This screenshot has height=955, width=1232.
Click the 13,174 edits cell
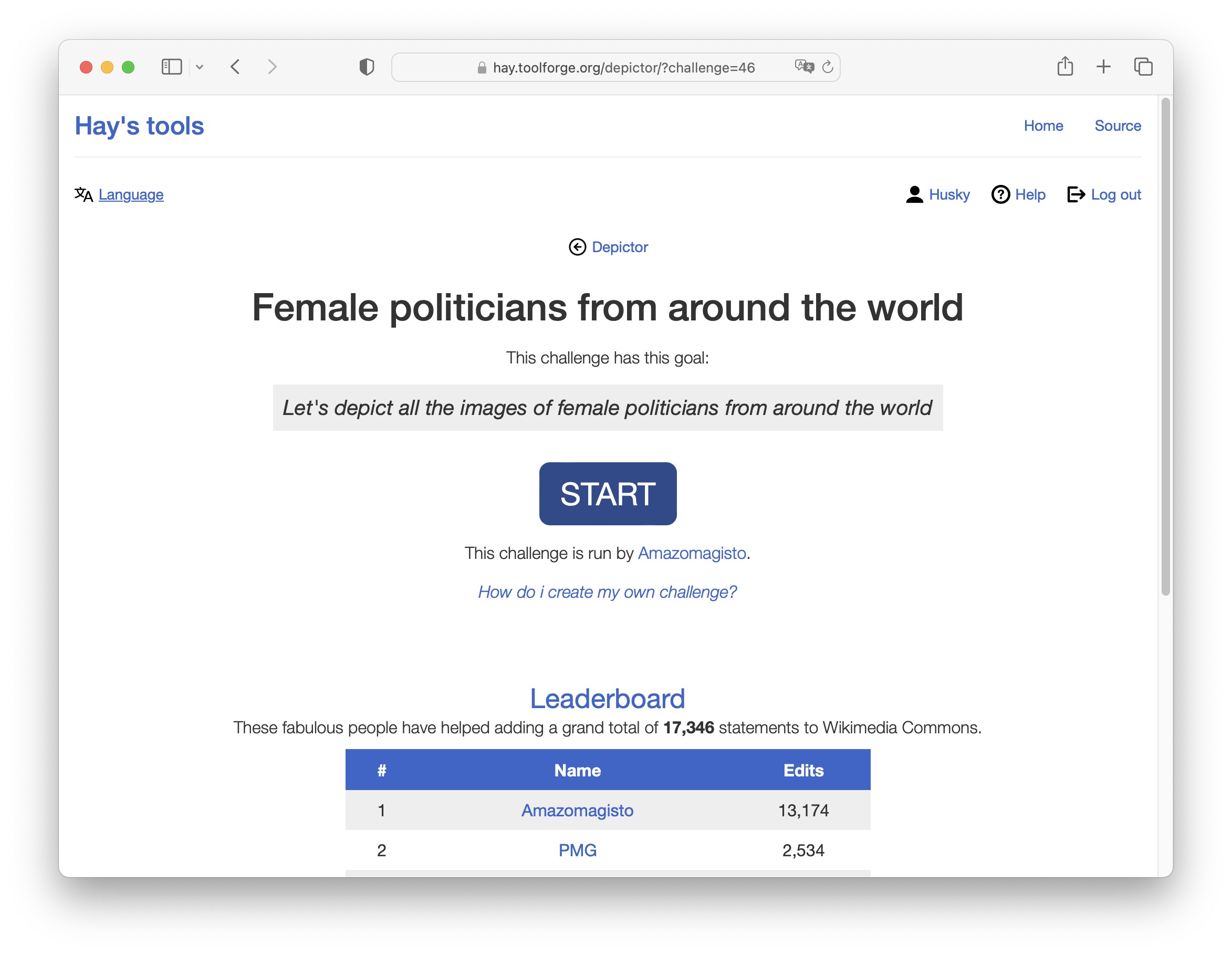[803, 811]
